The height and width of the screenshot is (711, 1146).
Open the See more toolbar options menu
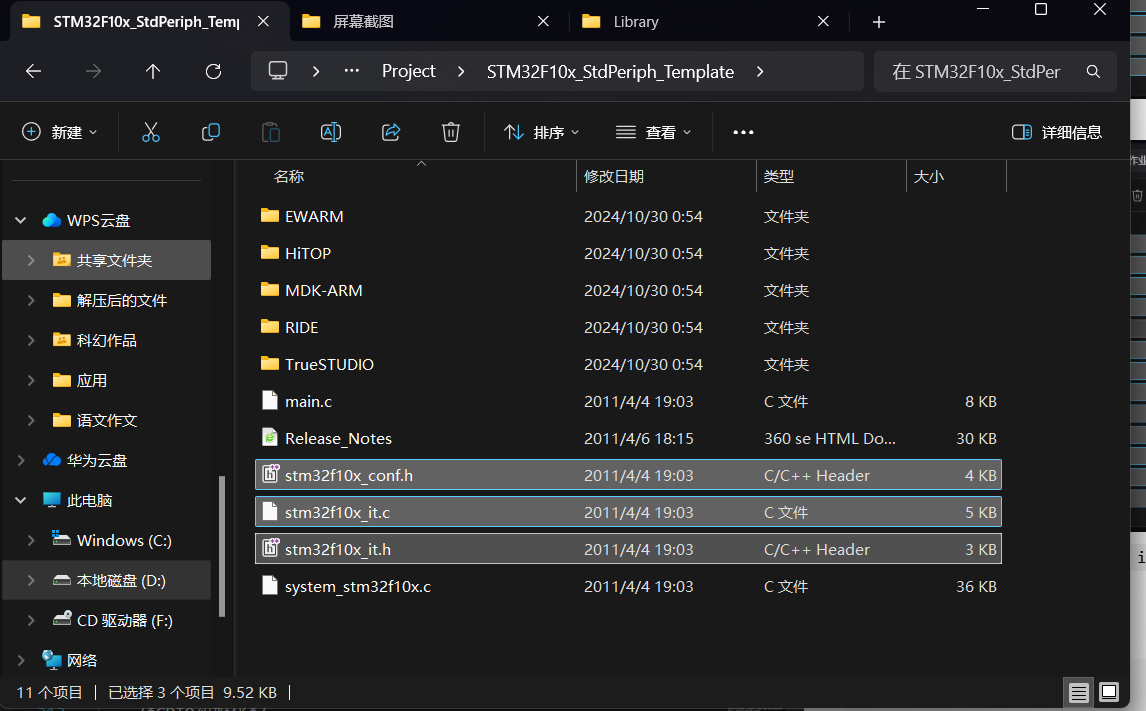tap(743, 132)
